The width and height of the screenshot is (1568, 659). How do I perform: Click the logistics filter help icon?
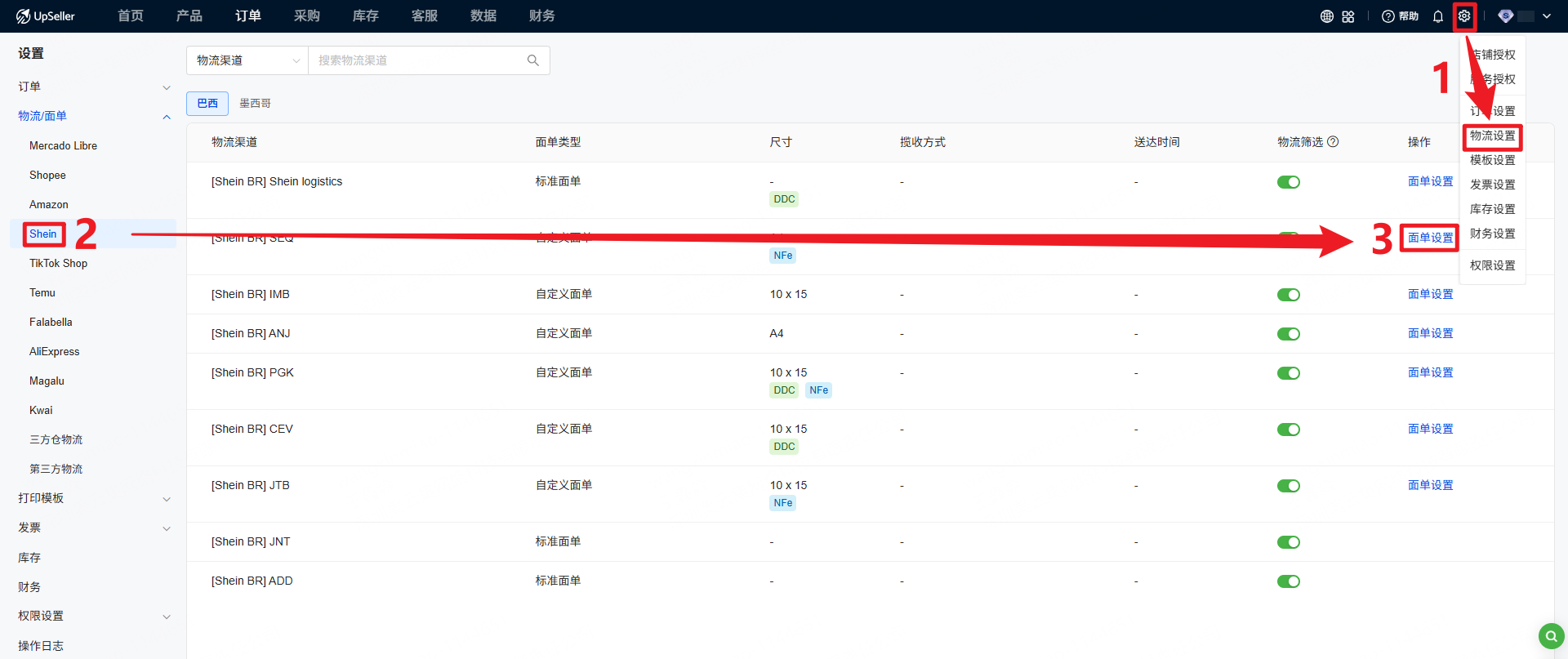[x=1333, y=142]
